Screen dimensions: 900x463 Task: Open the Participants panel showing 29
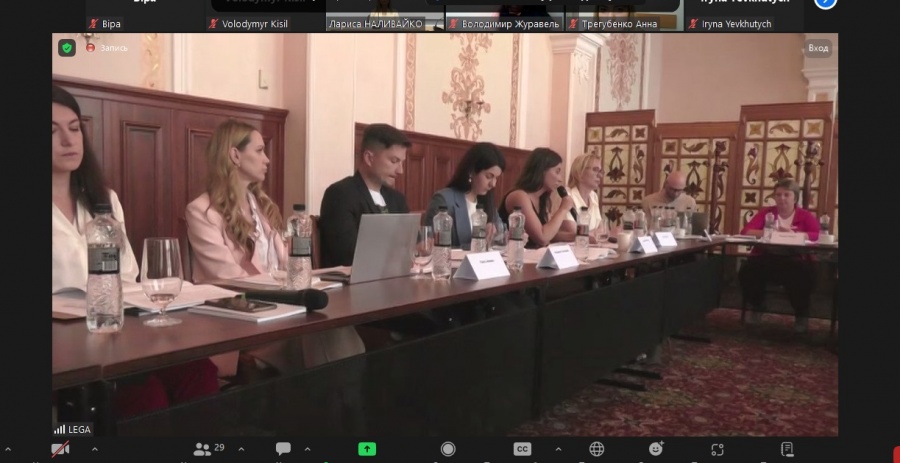click(209, 449)
